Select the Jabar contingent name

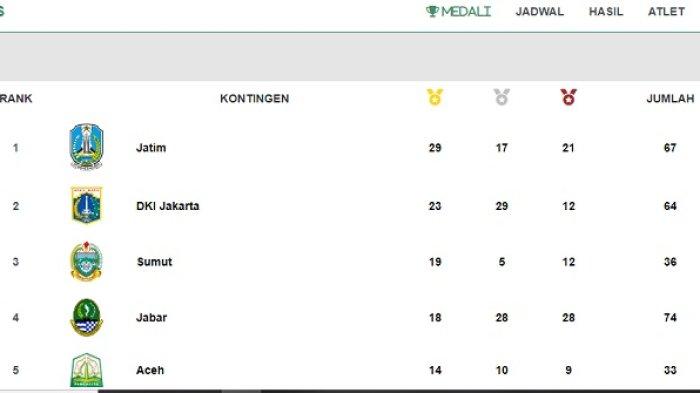[151, 318]
